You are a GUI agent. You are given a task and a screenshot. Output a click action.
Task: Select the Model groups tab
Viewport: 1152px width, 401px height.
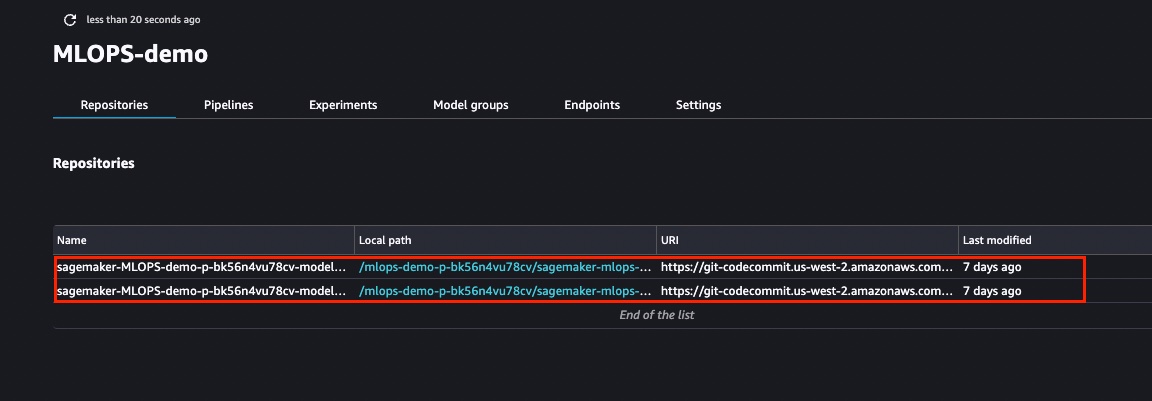(x=471, y=105)
